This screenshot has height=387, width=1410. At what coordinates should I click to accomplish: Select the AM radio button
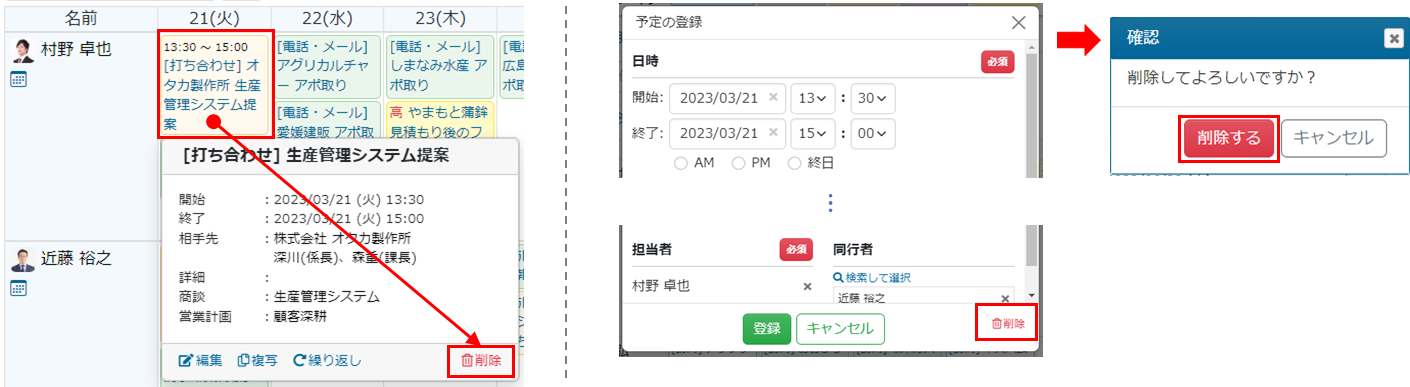coord(681,163)
